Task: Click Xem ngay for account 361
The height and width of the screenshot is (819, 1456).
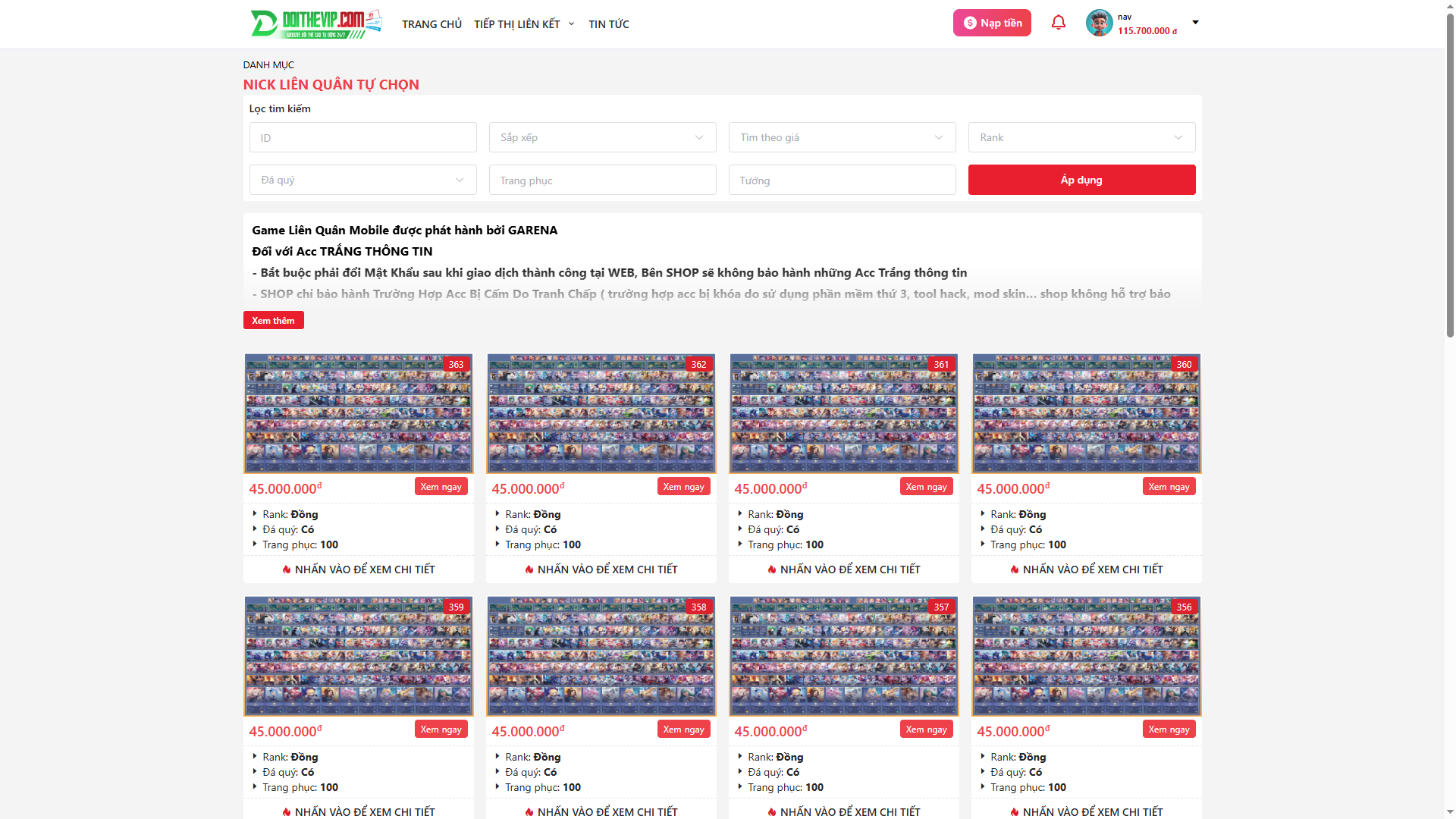Action: pyautogui.click(x=927, y=487)
